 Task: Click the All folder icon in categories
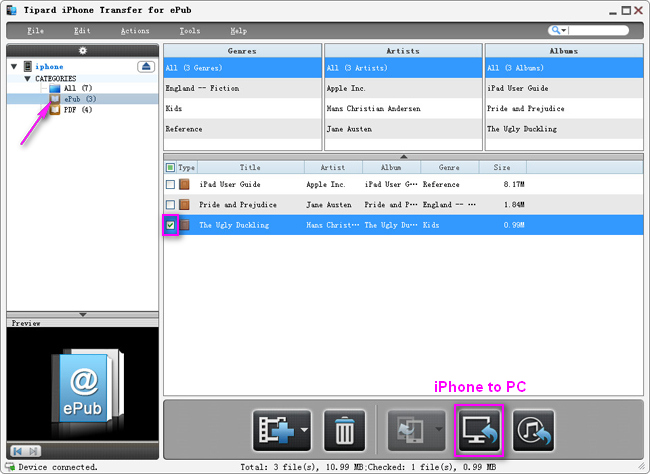[x=55, y=88]
